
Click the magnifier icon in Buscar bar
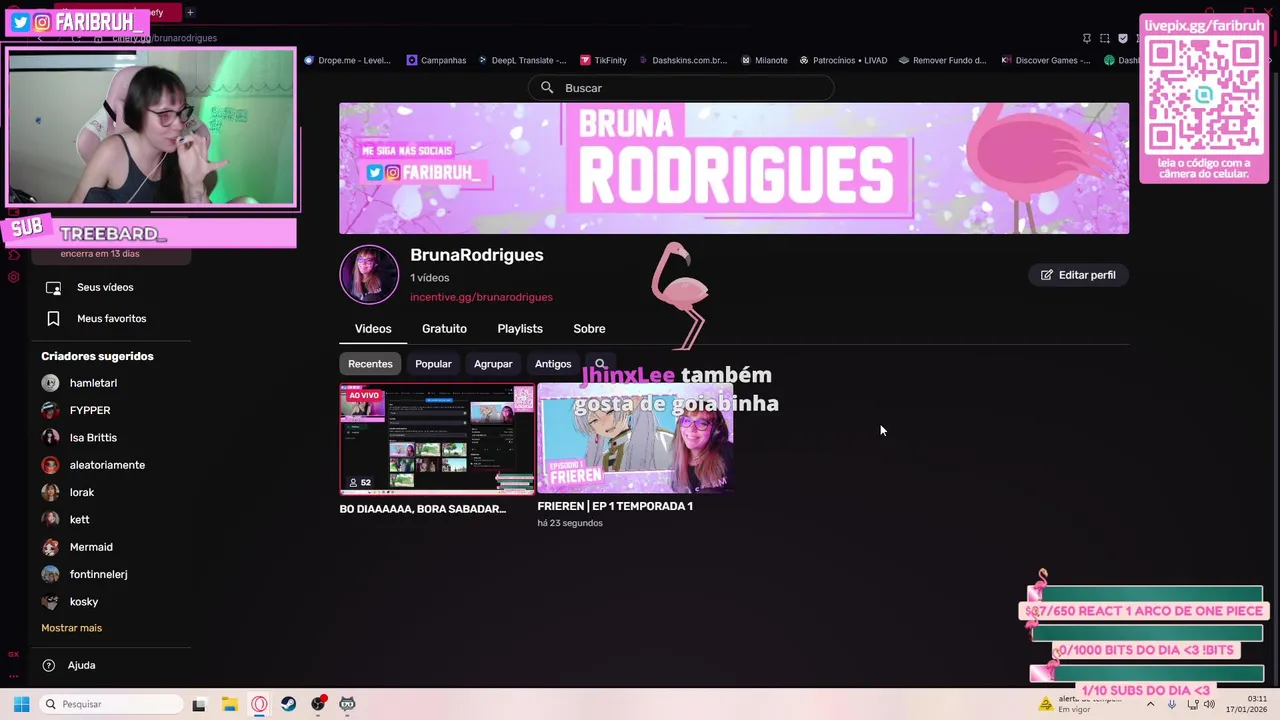547,88
